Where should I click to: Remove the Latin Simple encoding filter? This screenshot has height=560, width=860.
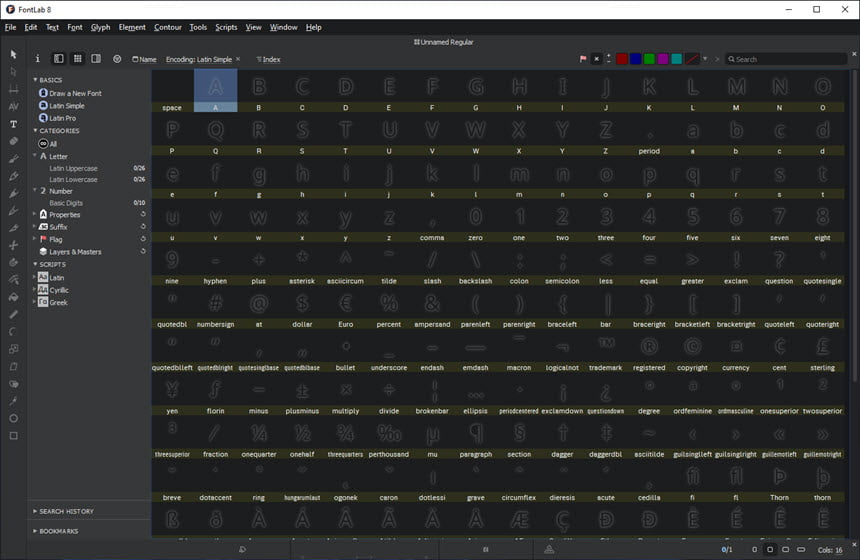coord(238,59)
